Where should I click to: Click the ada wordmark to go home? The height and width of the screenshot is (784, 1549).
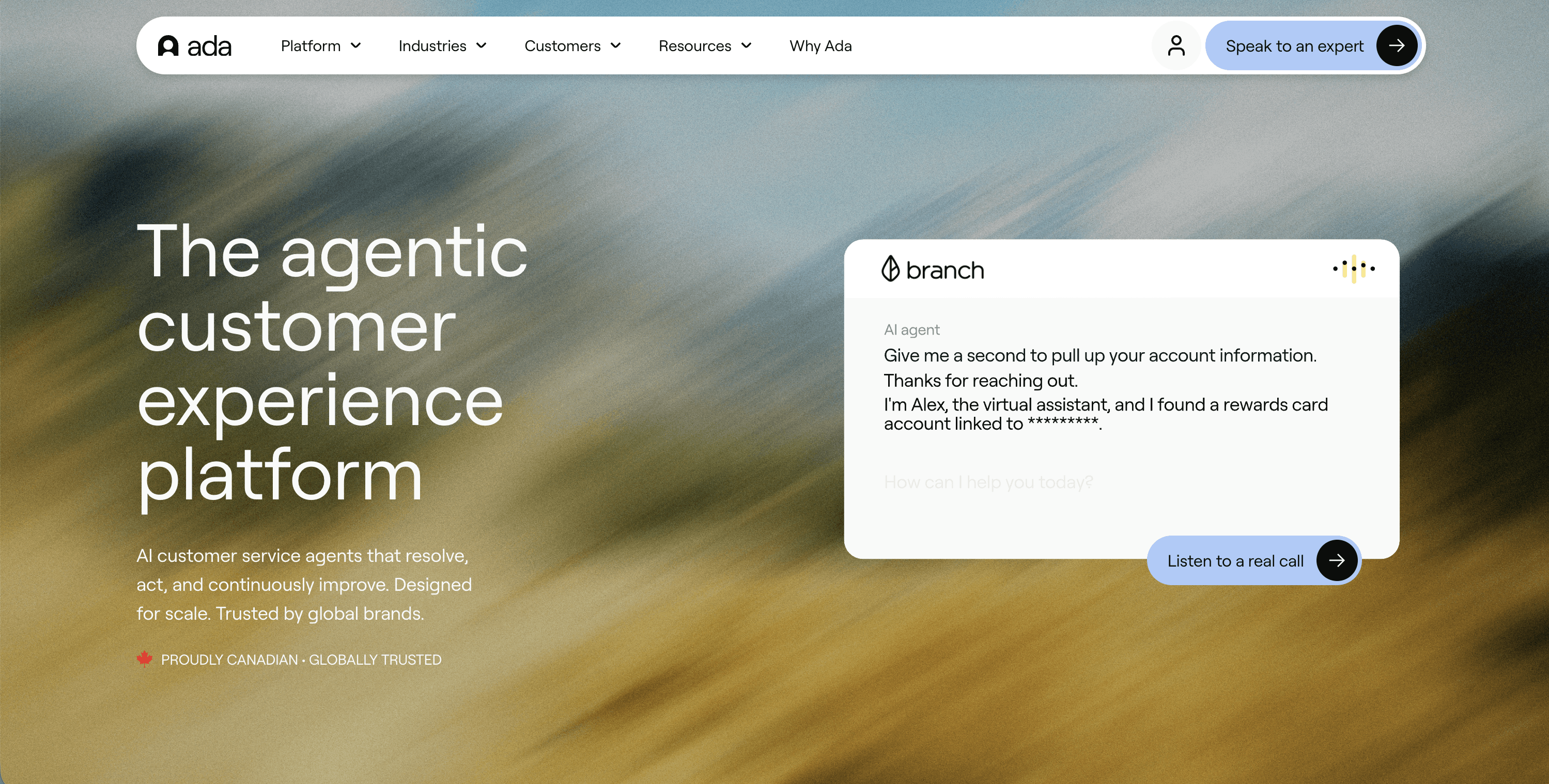click(x=209, y=46)
